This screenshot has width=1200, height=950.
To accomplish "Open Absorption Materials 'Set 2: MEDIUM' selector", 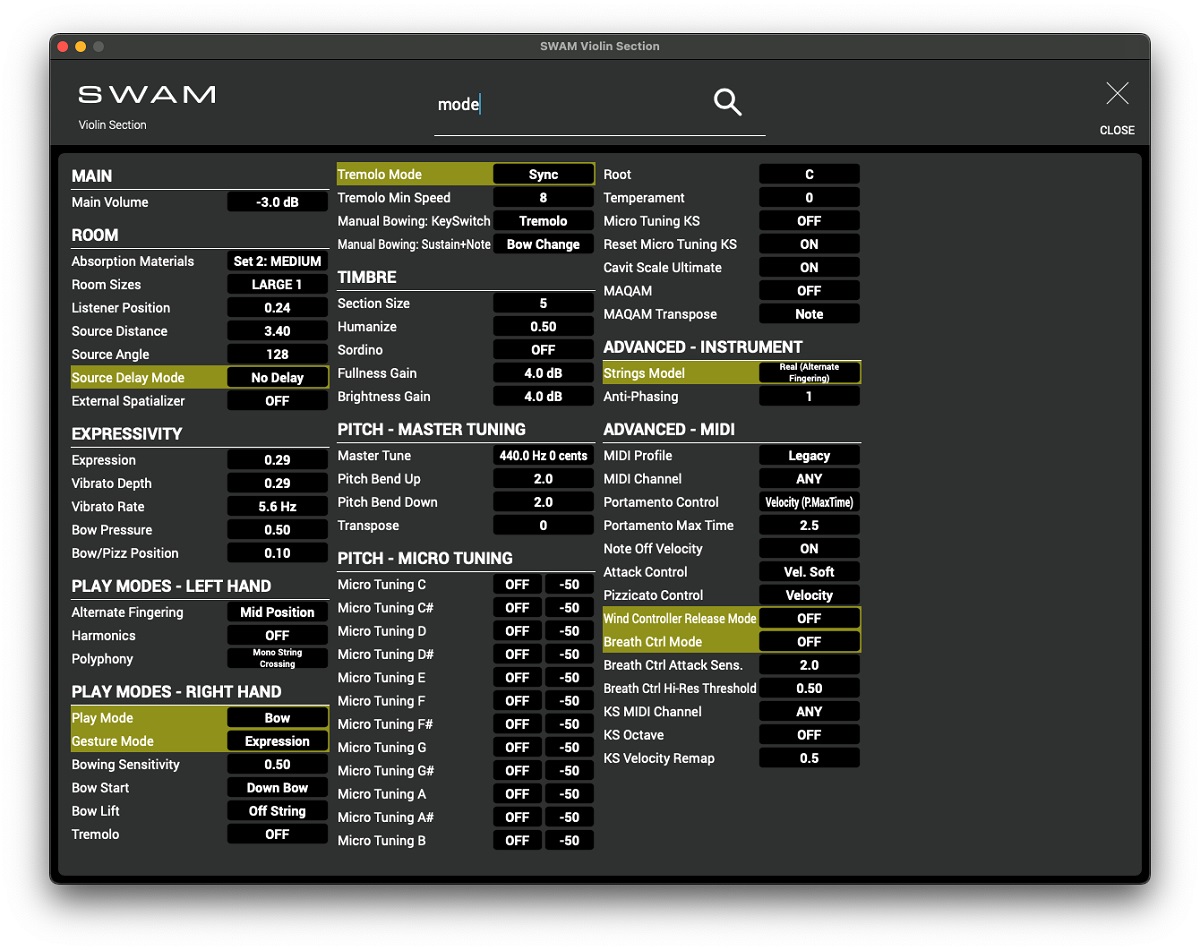I will [277, 261].
